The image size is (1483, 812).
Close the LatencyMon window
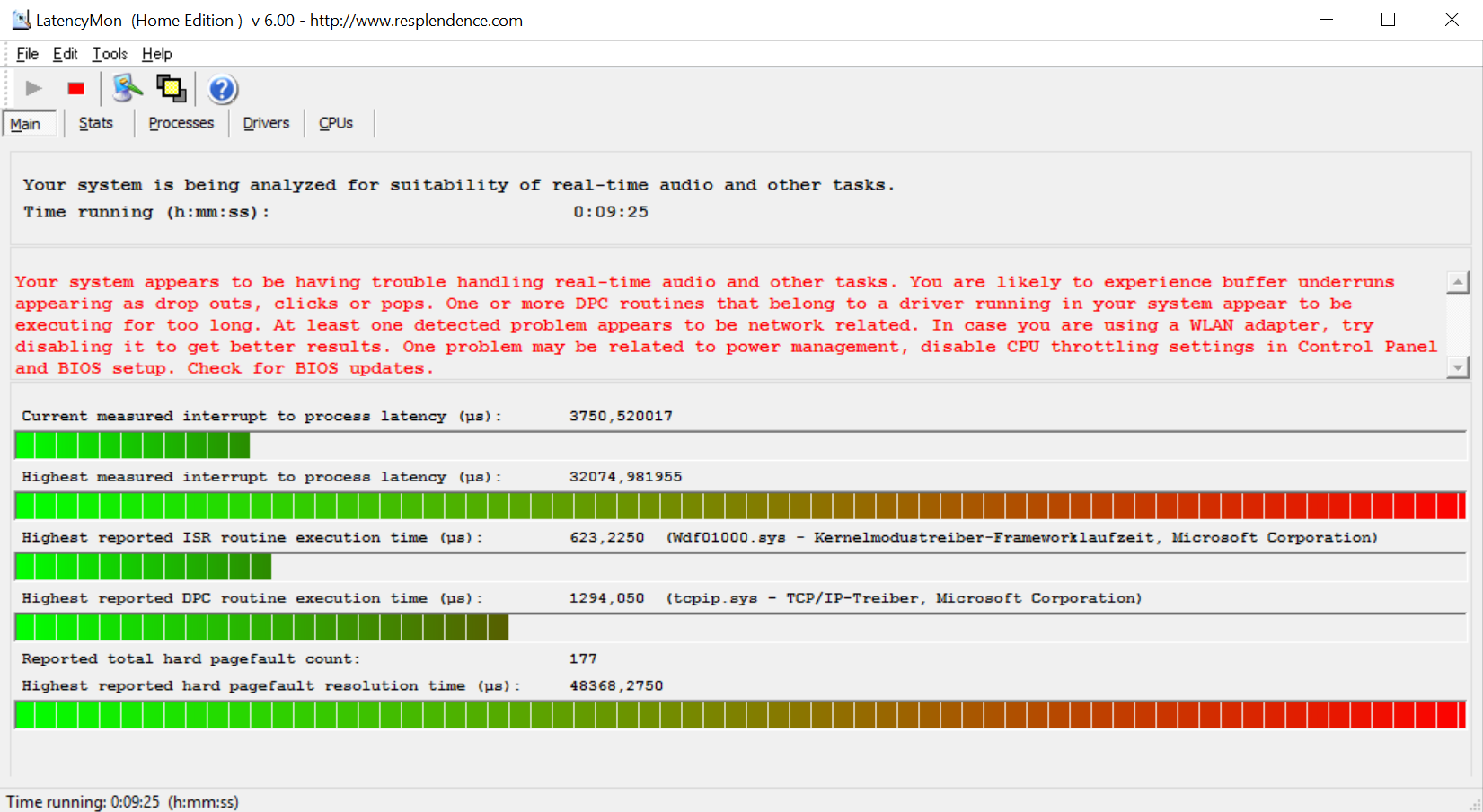(x=1451, y=20)
